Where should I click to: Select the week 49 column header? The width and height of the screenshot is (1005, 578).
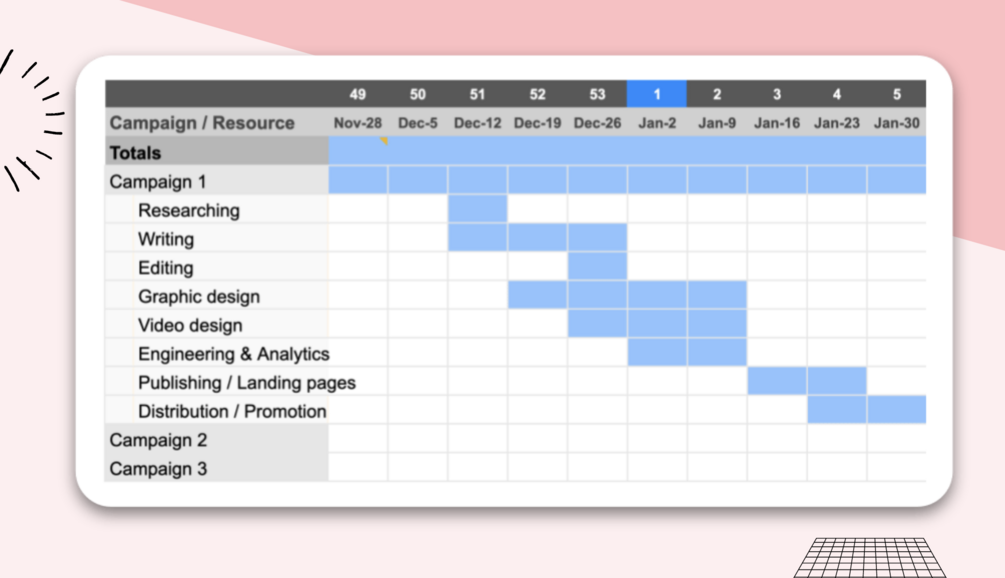pyautogui.click(x=358, y=94)
